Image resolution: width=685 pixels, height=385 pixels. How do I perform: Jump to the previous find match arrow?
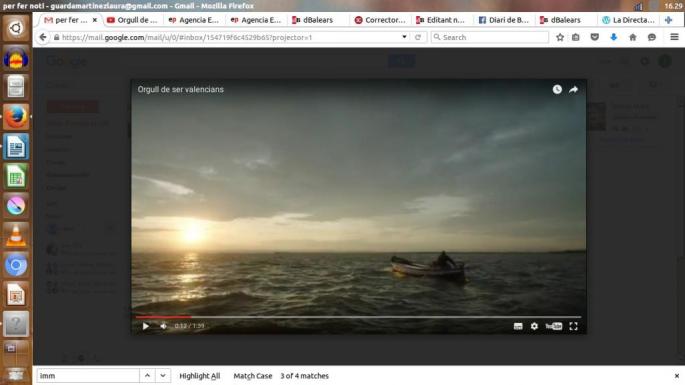point(147,376)
